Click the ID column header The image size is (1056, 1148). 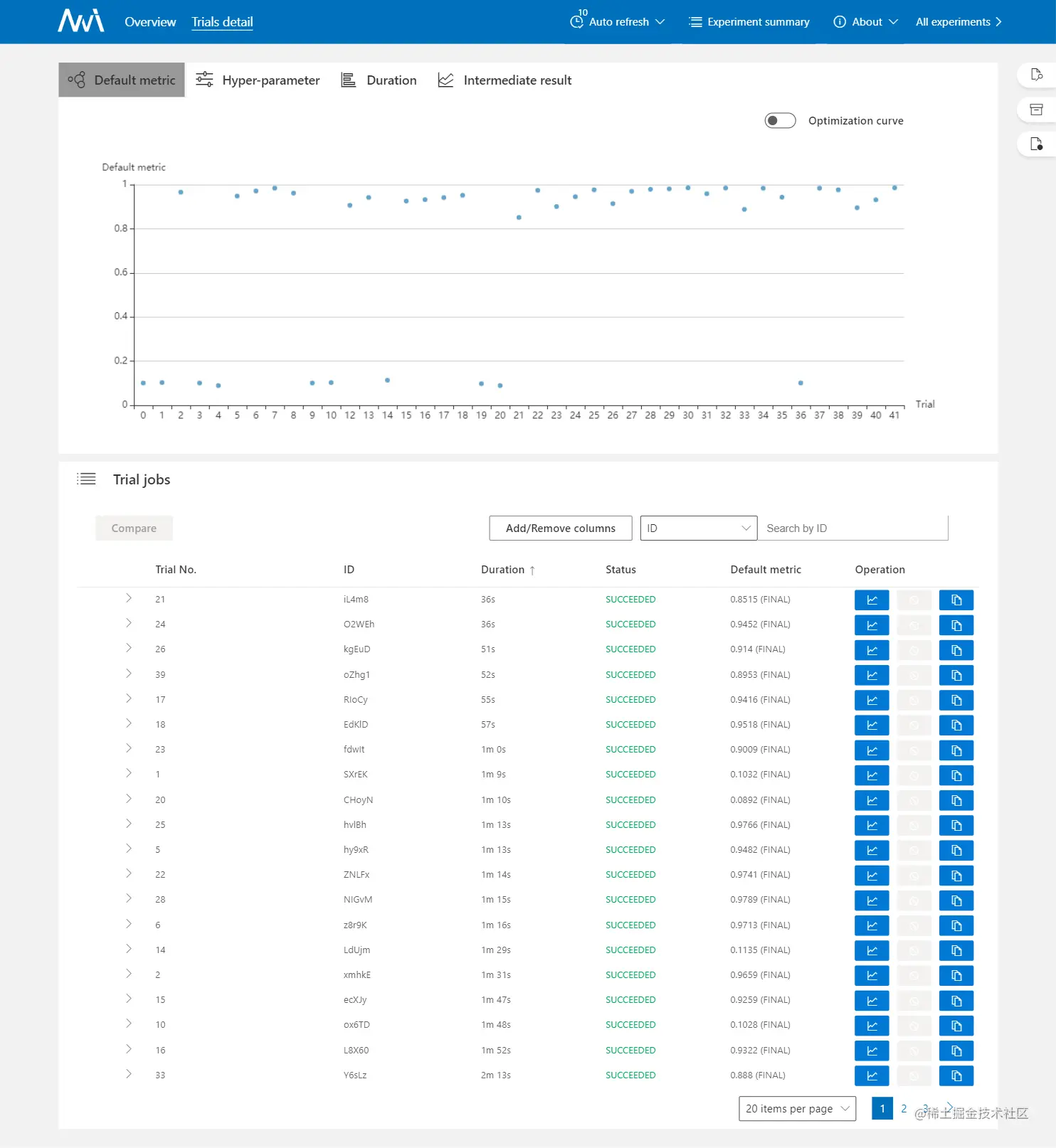pyautogui.click(x=349, y=570)
